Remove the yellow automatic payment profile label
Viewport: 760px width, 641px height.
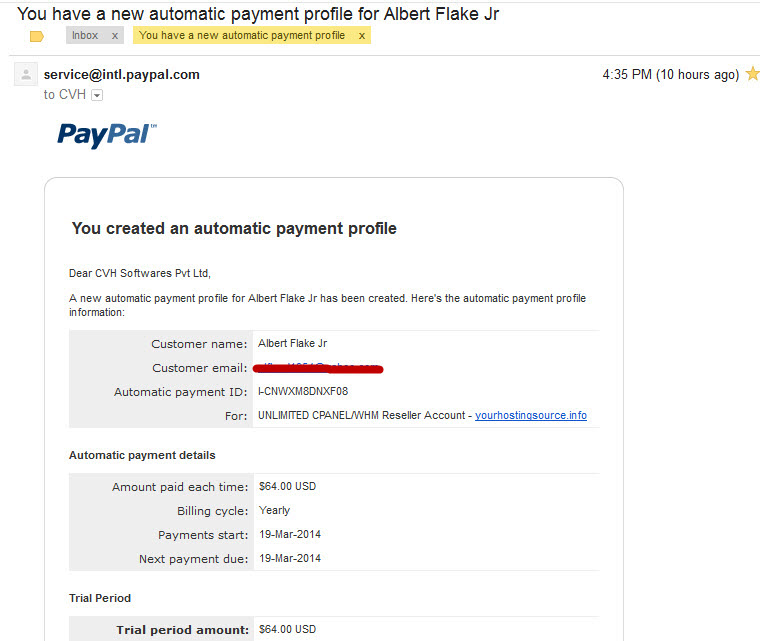point(362,36)
